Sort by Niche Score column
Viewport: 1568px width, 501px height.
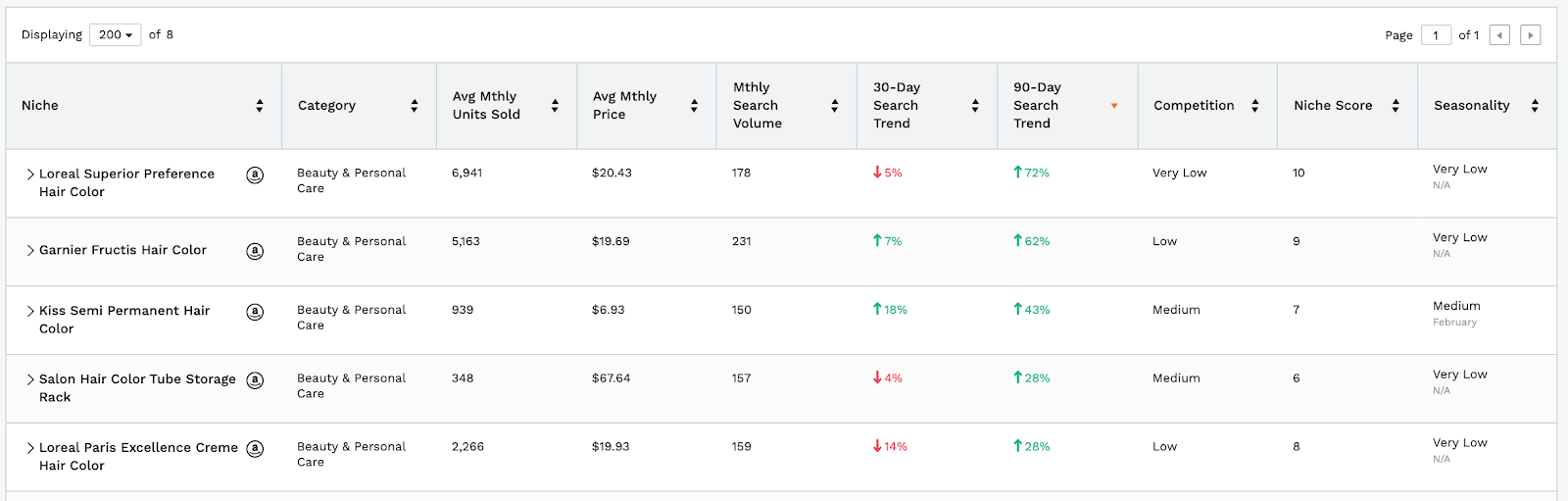tap(1396, 106)
